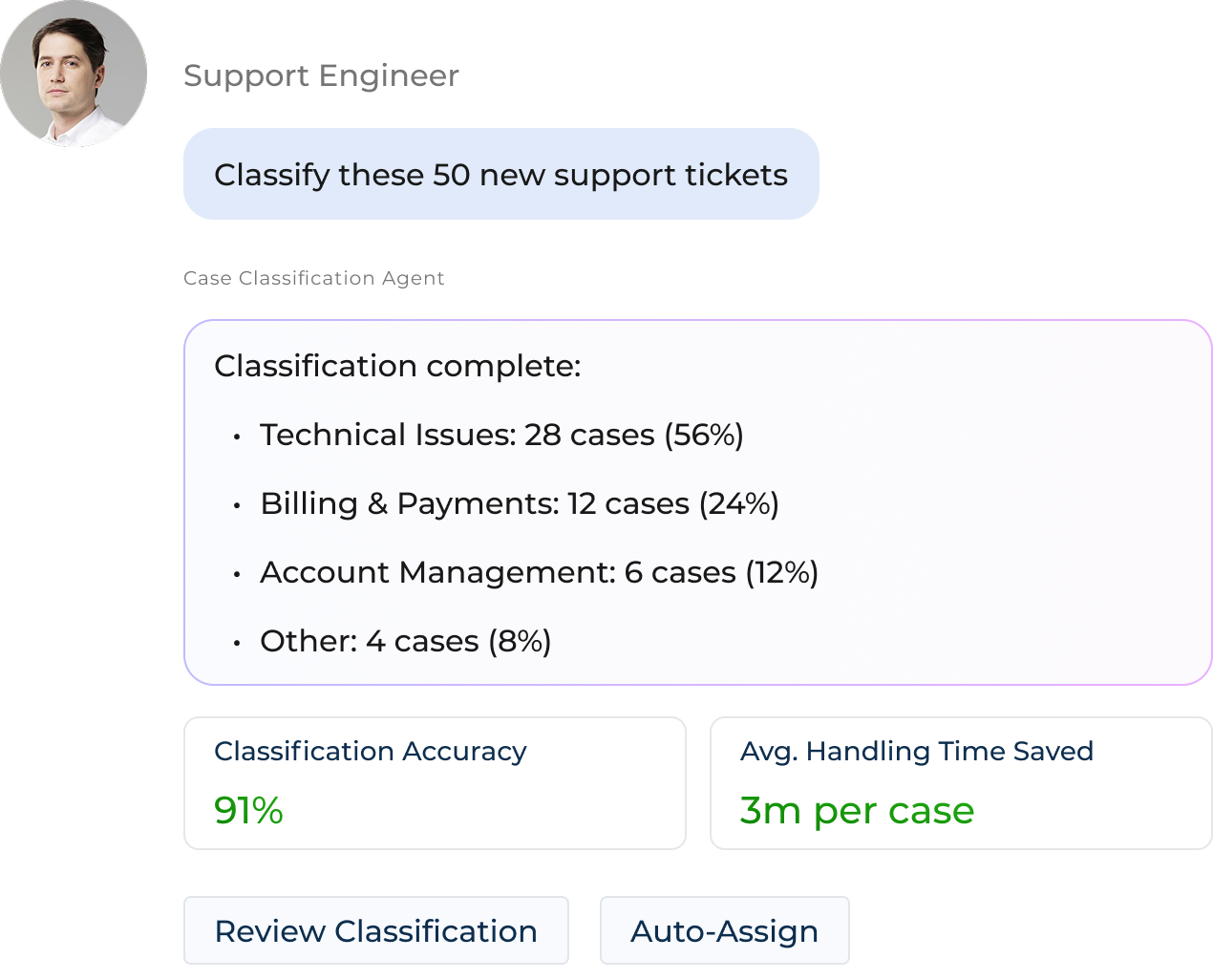The image size is (1213, 980).
Task: Click the bullet dot beside Account Management
Action: [x=237, y=575]
